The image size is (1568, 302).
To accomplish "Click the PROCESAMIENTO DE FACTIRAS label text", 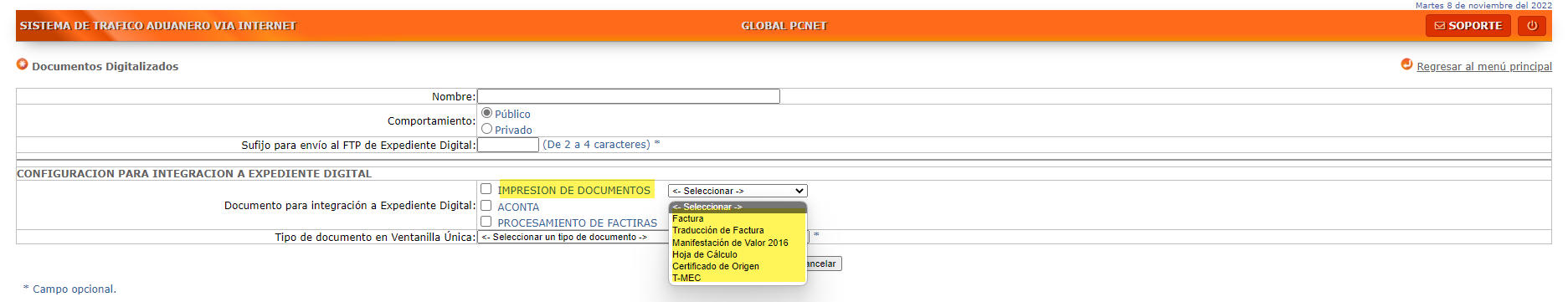I will pos(578,223).
